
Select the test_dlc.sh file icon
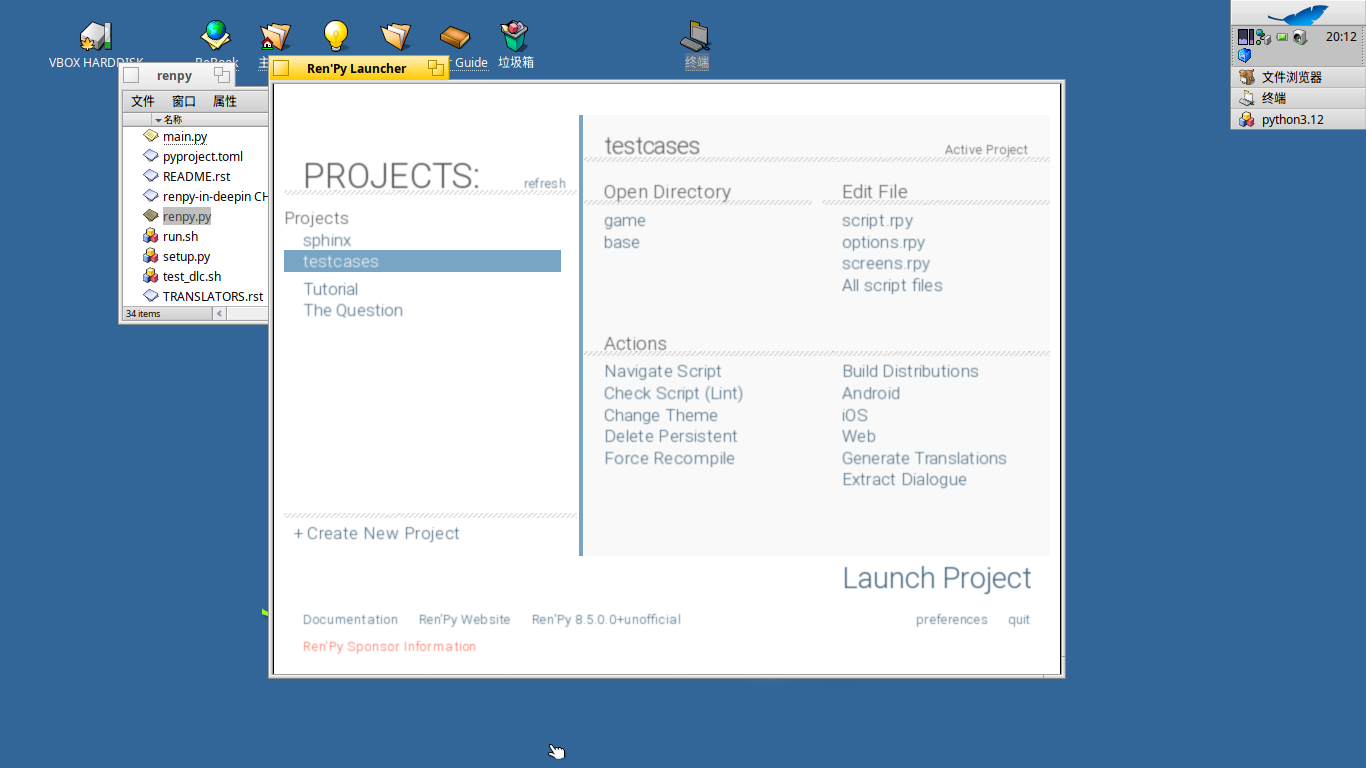(x=151, y=277)
